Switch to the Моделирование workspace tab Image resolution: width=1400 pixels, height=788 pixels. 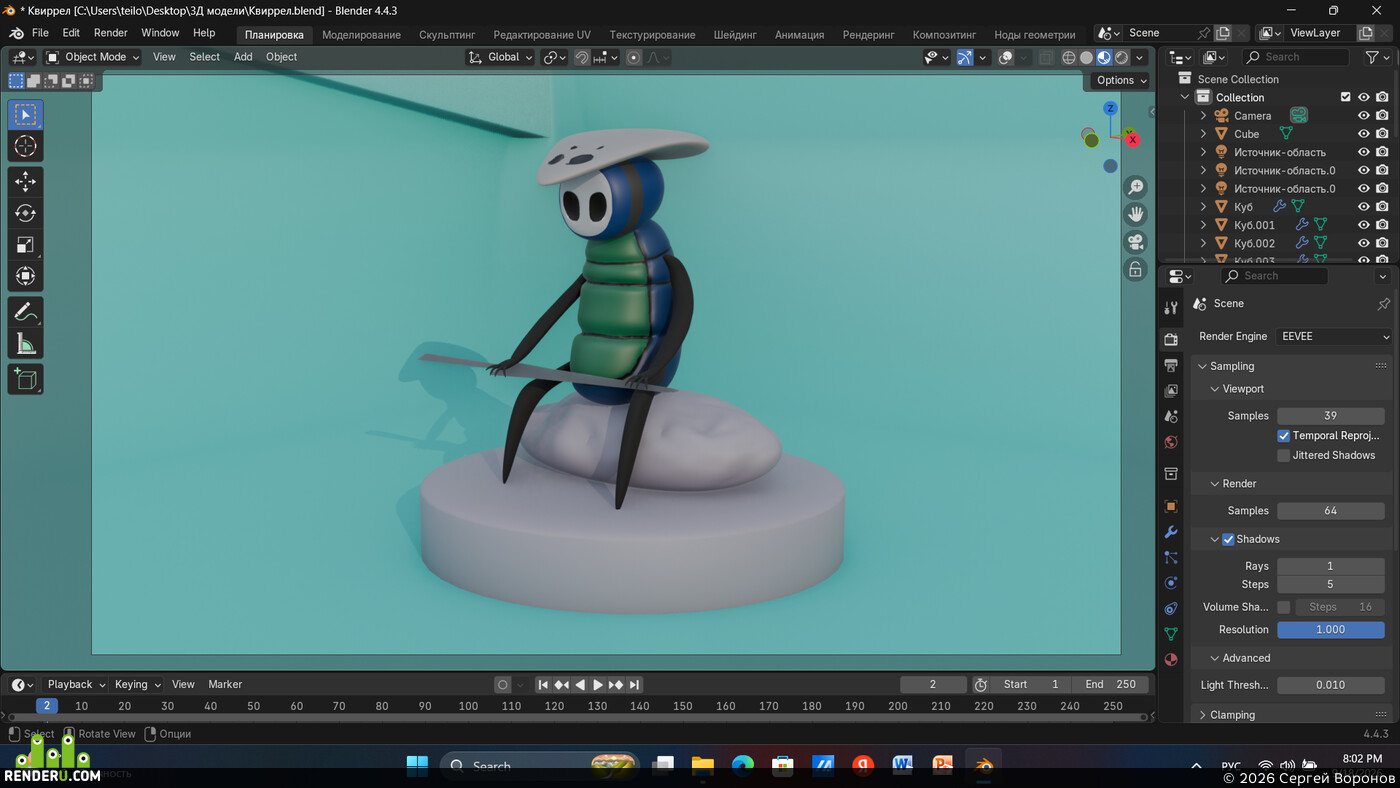(x=361, y=35)
